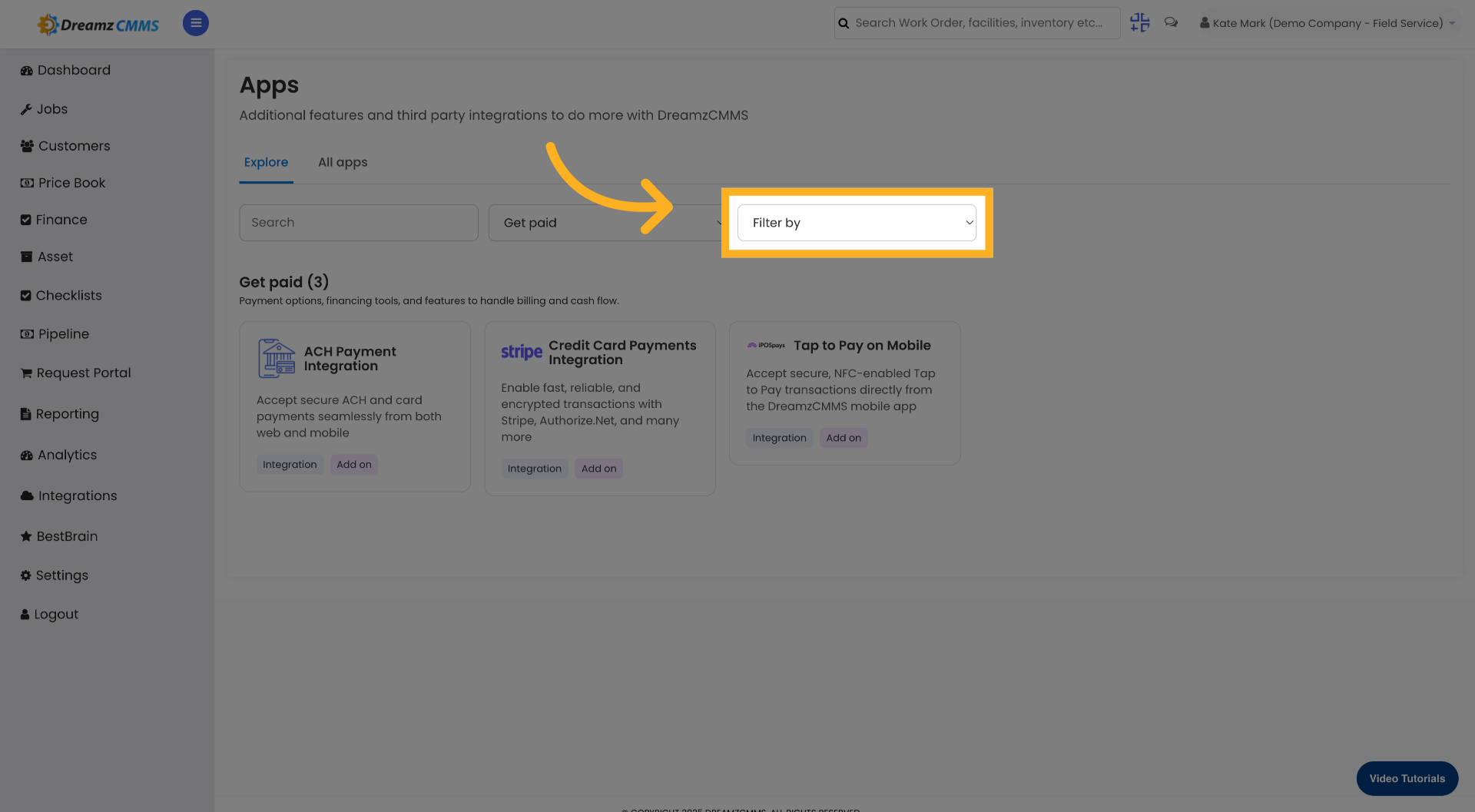Select the Dashboard speedometer icon
Viewport: 1475px width, 812px height.
point(26,70)
